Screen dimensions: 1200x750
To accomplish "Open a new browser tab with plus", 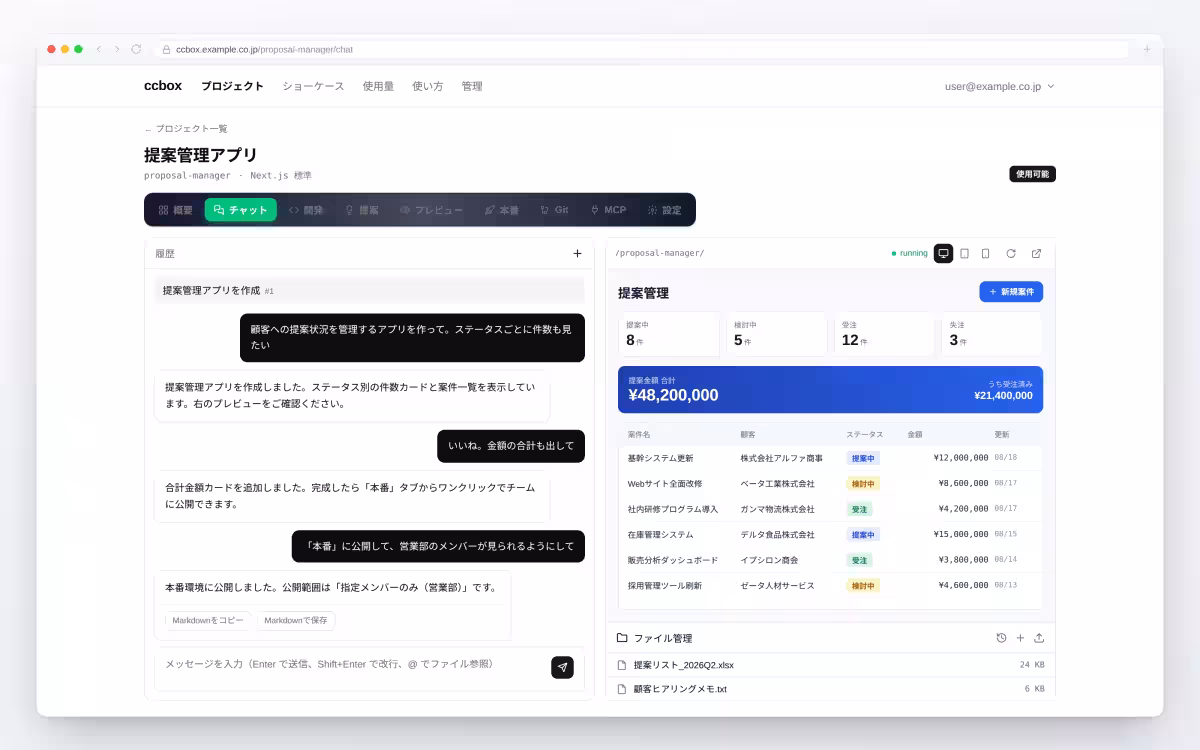I will coord(1147,49).
